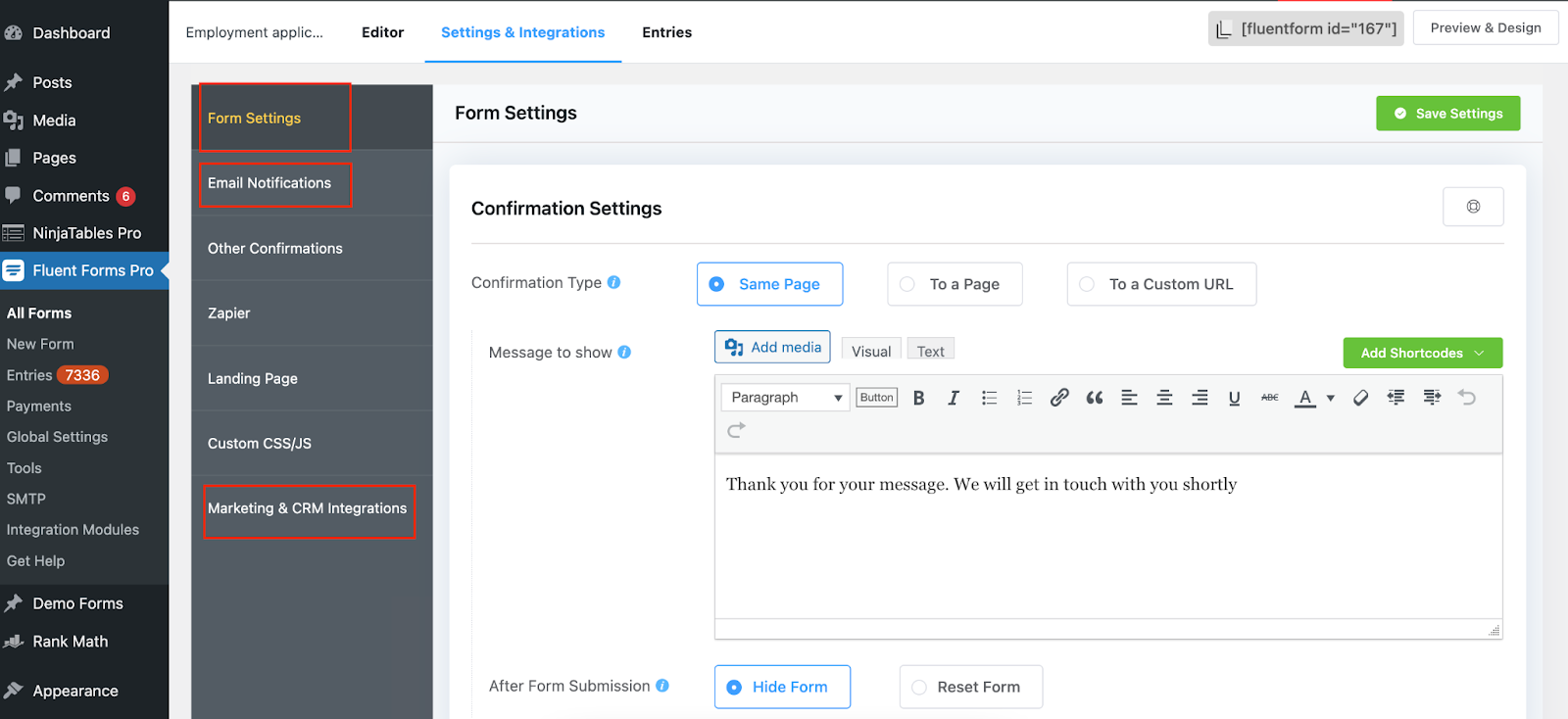Viewport: 1568px width, 719px height.
Task: Clear formatting with the eraser icon
Action: point(1360,398)
